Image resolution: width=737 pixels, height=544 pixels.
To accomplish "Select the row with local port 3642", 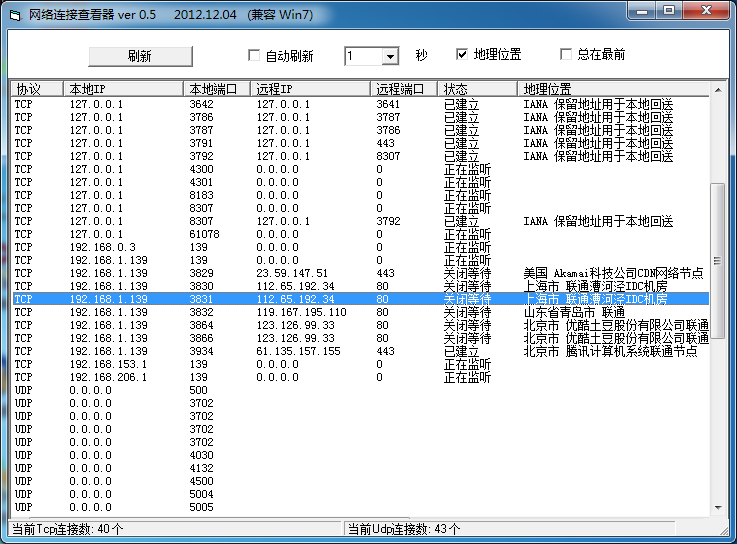I will click(x=361, y=104).
